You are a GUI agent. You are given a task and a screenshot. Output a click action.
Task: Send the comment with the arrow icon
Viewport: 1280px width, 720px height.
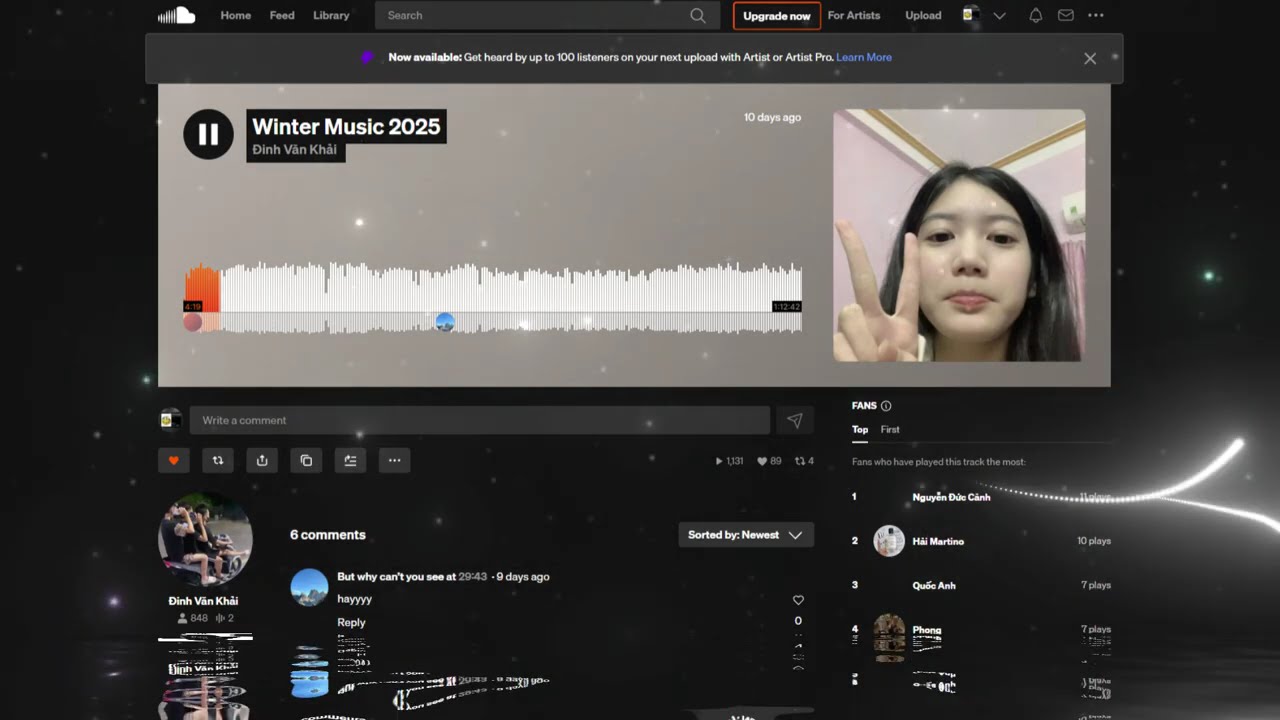[795, 421]
